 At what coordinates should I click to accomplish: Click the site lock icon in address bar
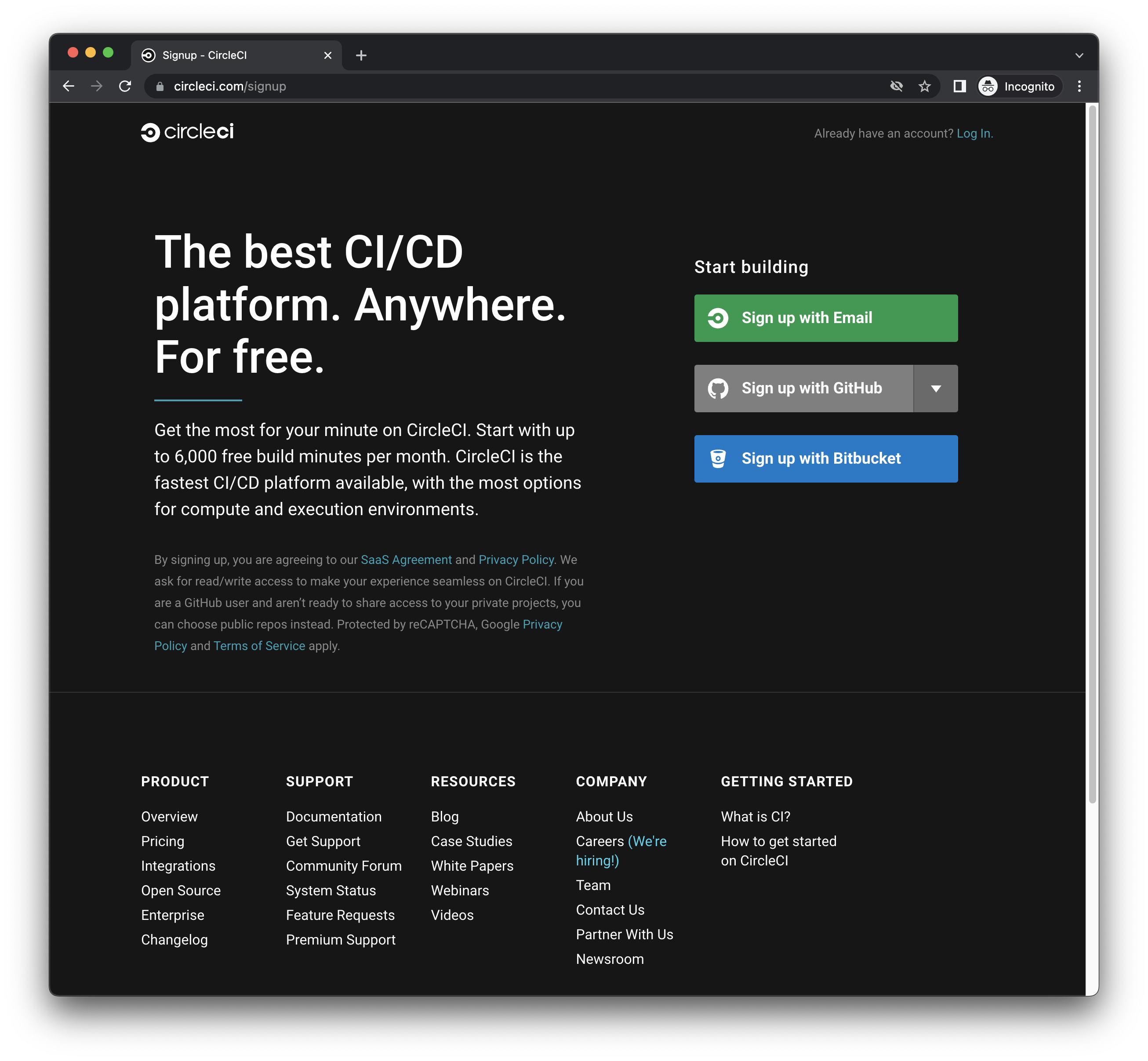pyautogui.click(x=160, y=86)
